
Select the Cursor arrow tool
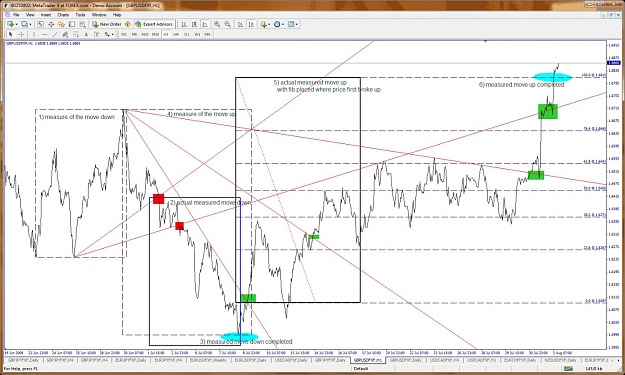(x=11, y=34)
